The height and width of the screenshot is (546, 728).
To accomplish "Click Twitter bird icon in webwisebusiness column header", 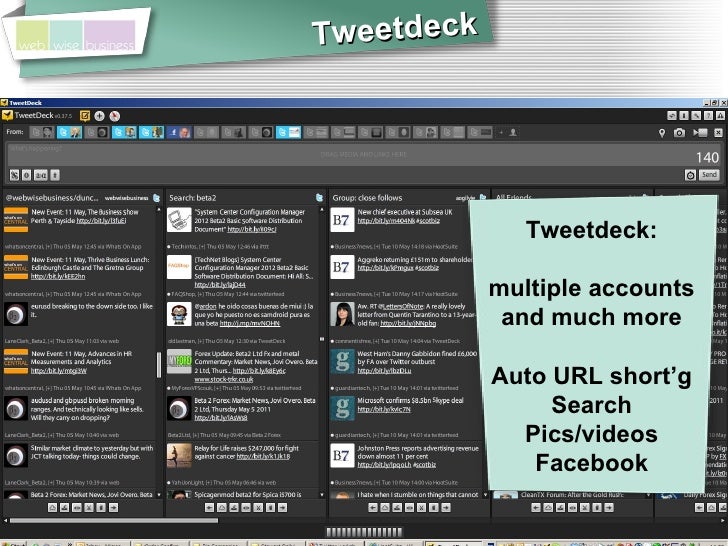I will tap(156, 198).
